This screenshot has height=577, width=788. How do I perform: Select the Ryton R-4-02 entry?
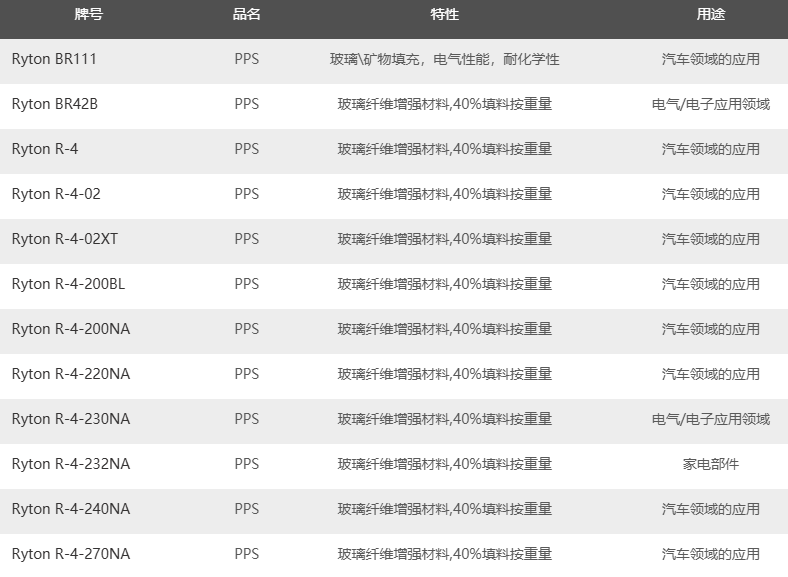pos(56,194)
